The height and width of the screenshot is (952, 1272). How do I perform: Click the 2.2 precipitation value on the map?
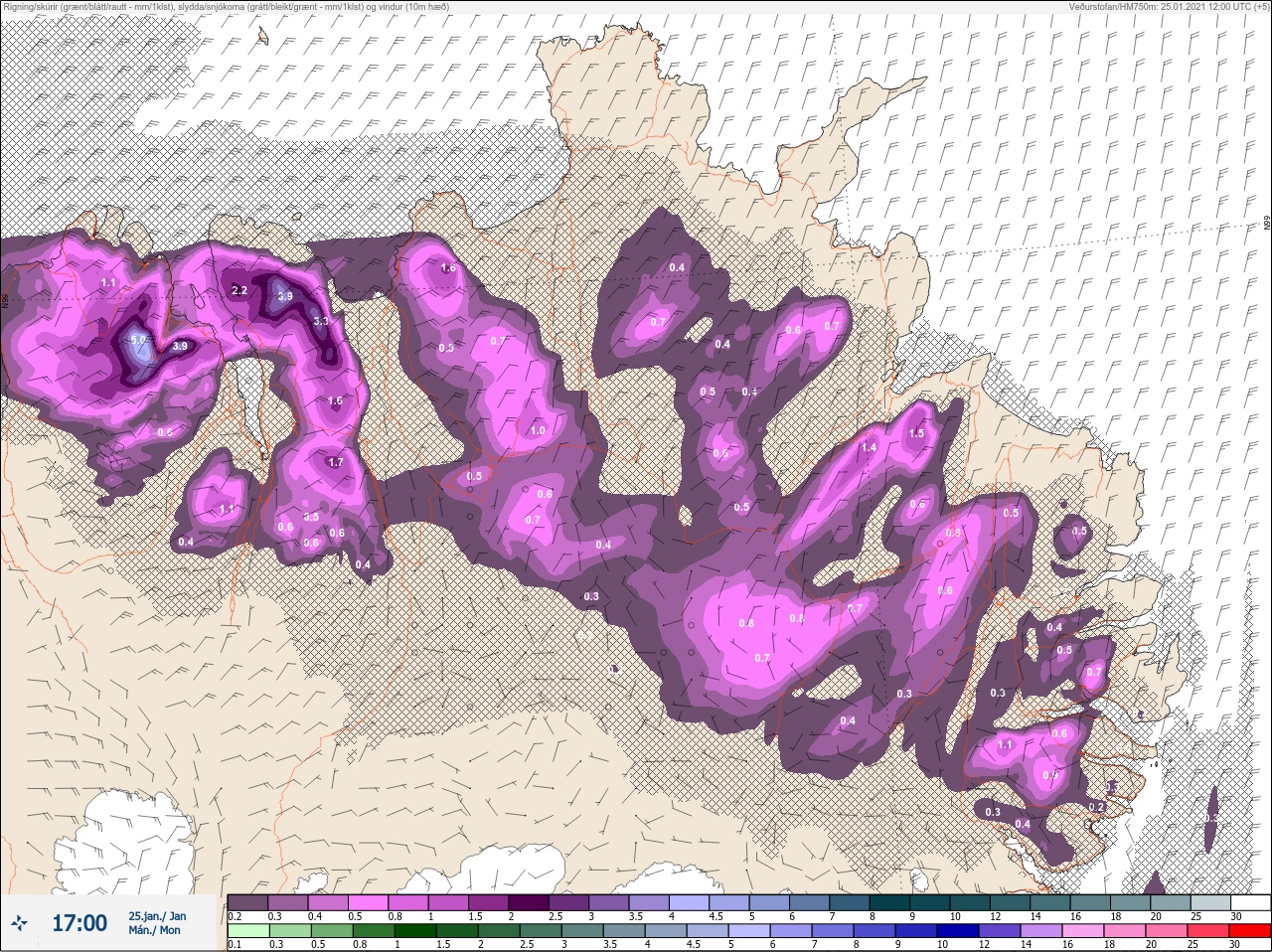238,290
